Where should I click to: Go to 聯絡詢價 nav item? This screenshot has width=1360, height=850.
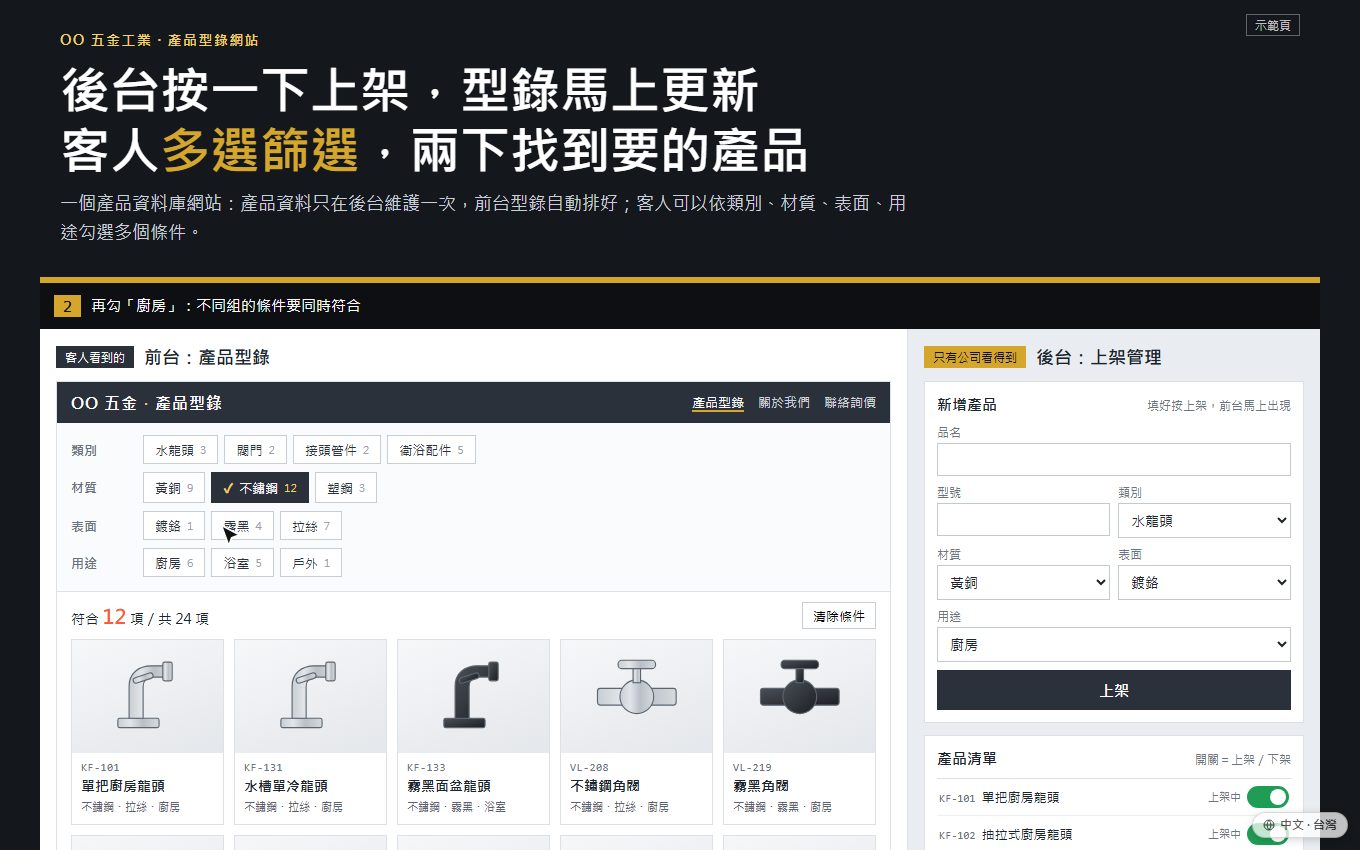850,402
